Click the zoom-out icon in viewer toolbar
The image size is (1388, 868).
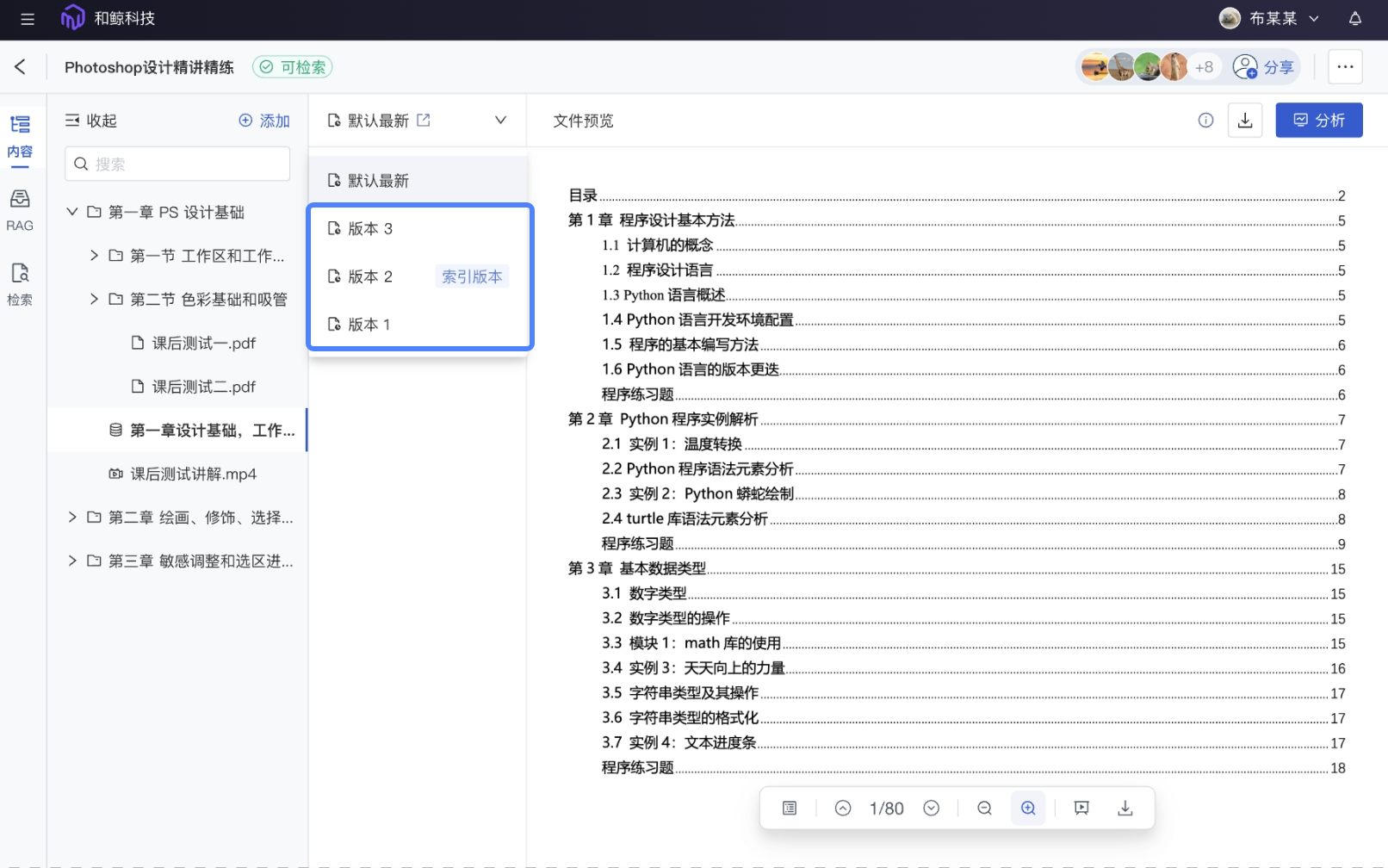(x=984, y=808)
